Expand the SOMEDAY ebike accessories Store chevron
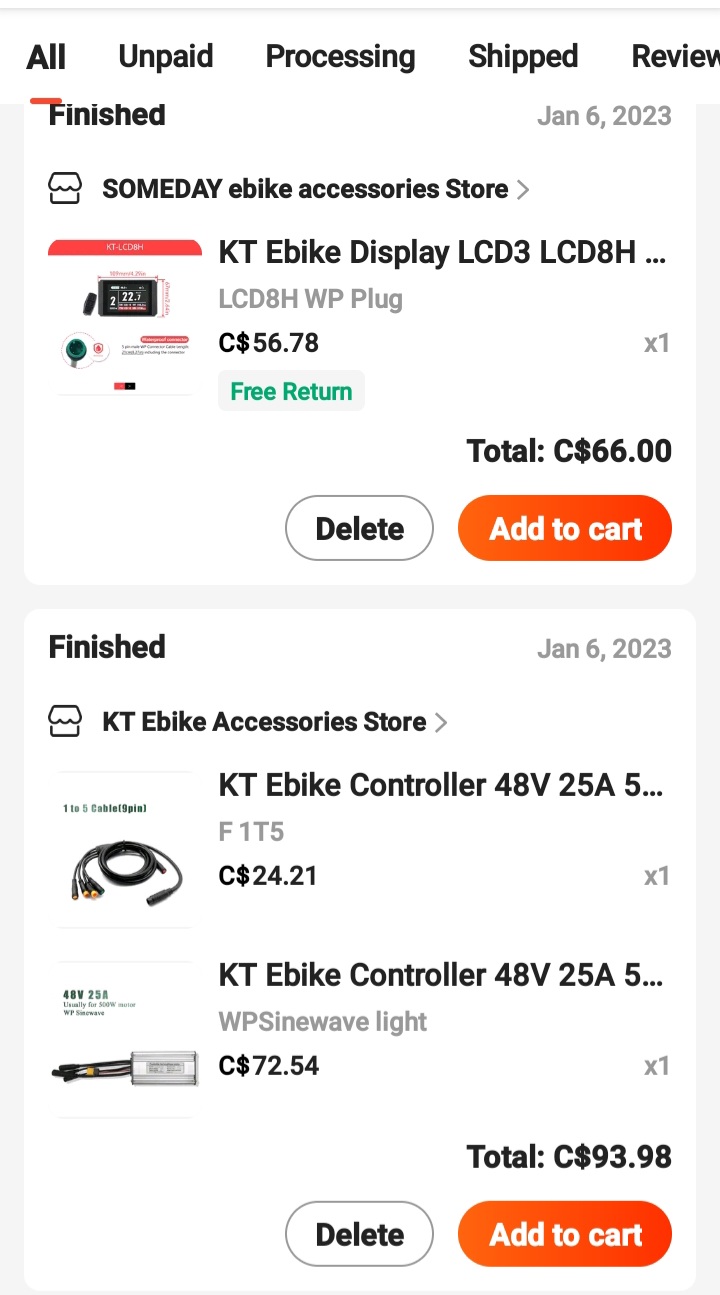This screenshot has height=1295, width=720. tap(523, 188)
